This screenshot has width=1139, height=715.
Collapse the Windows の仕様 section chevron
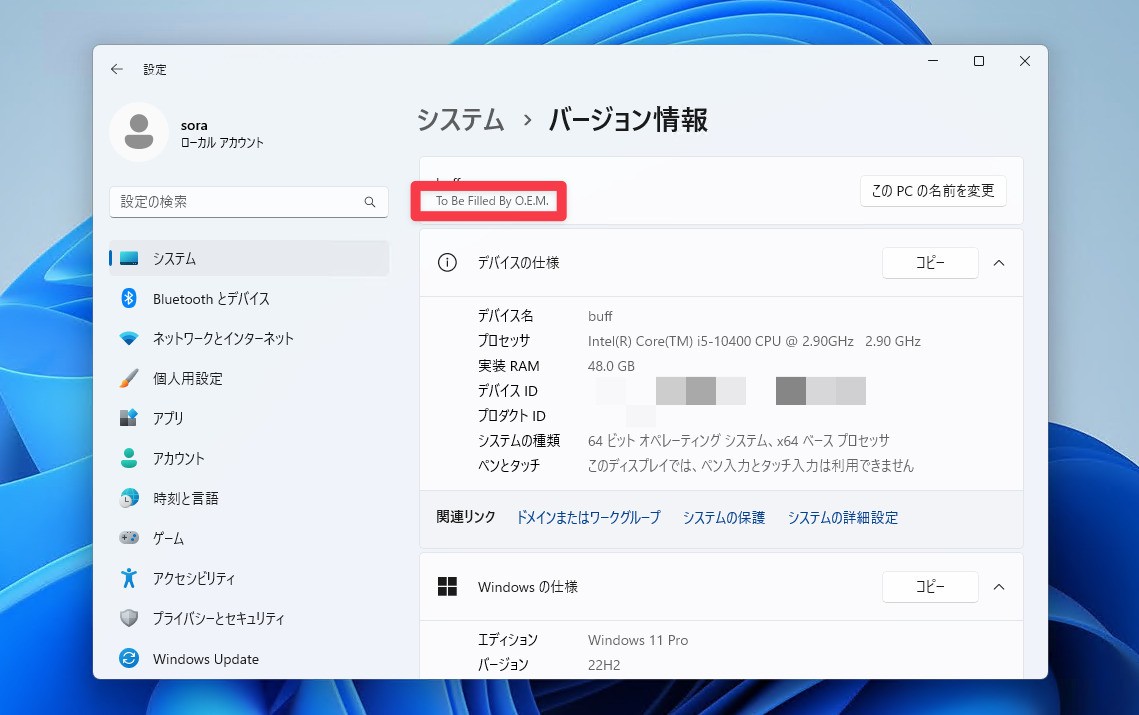click(998, 587)
